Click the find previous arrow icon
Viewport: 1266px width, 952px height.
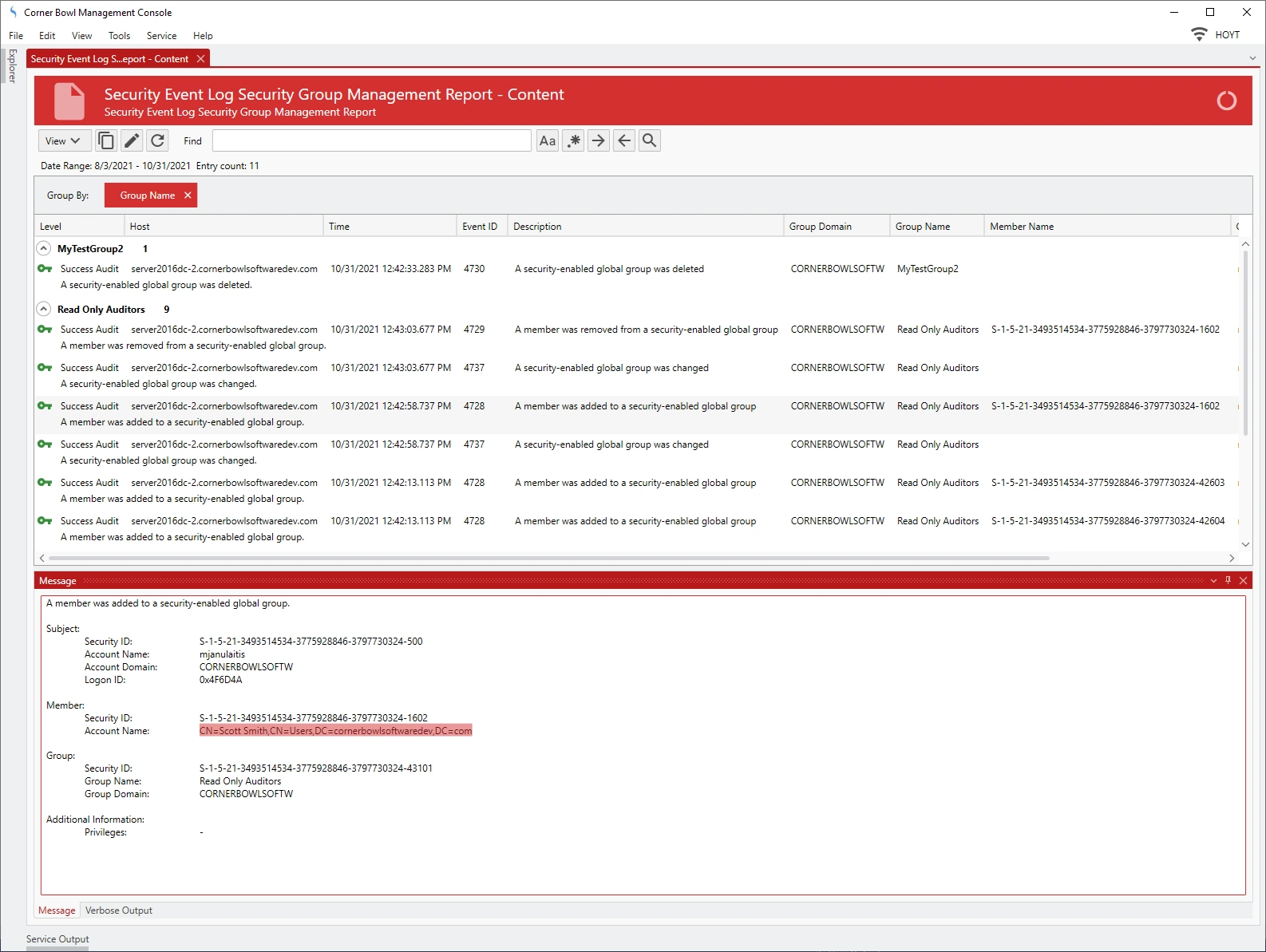624,141
